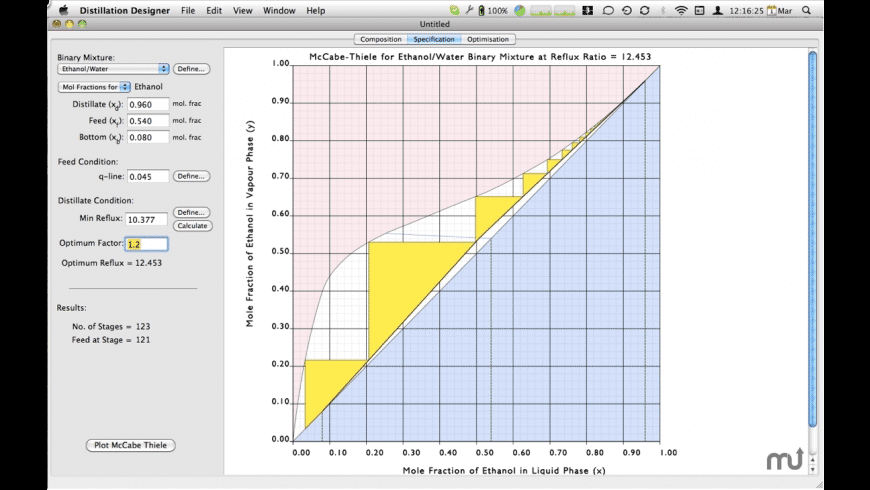The height and width of the screenshot is (490, 870).
Task: Click the black puzzle-piece menu bar icon
Action: tap(588, 11)
